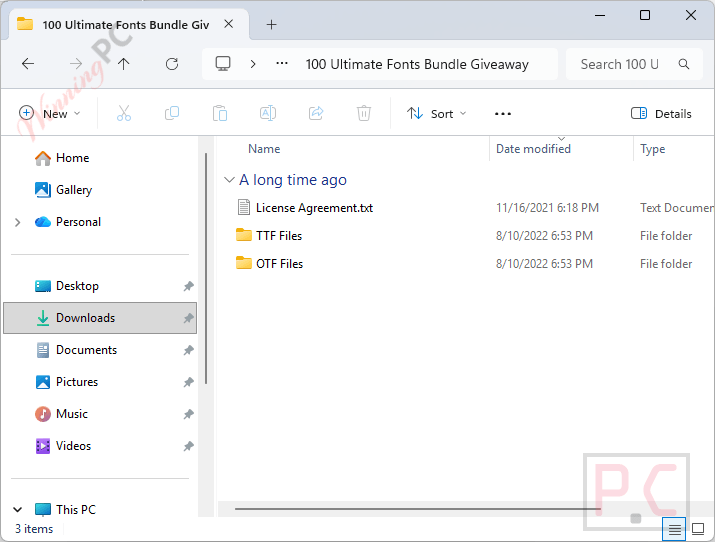Go back to the previous folder

[x=28, y=64]
